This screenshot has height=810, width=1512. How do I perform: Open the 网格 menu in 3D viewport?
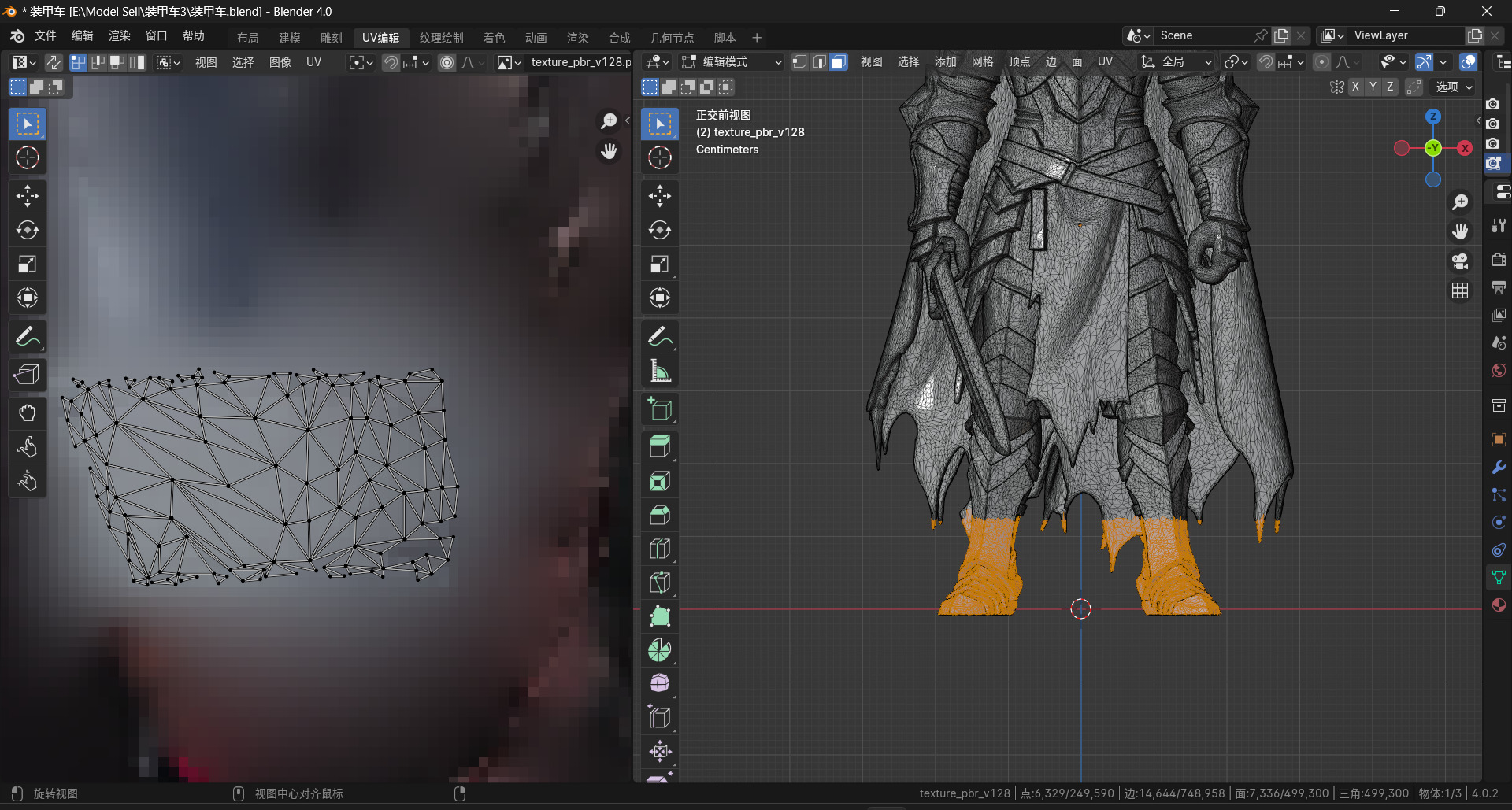(x=982, y=61)
